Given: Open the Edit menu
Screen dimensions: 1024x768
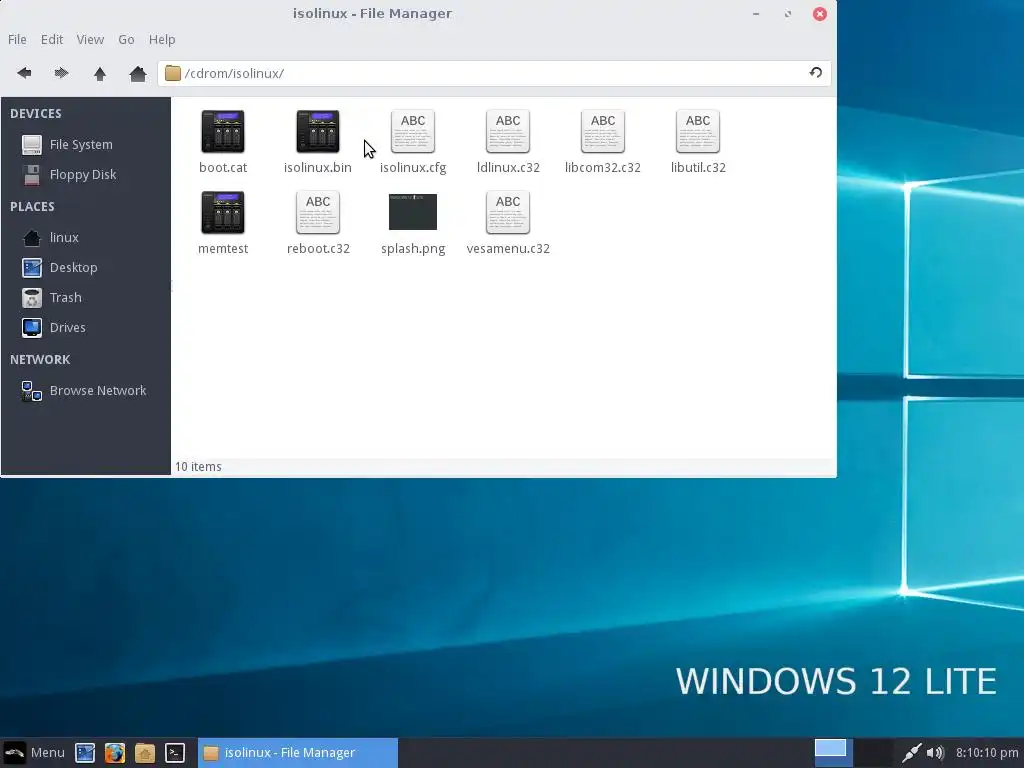Looking at the screenshot, I should [52, 39].
